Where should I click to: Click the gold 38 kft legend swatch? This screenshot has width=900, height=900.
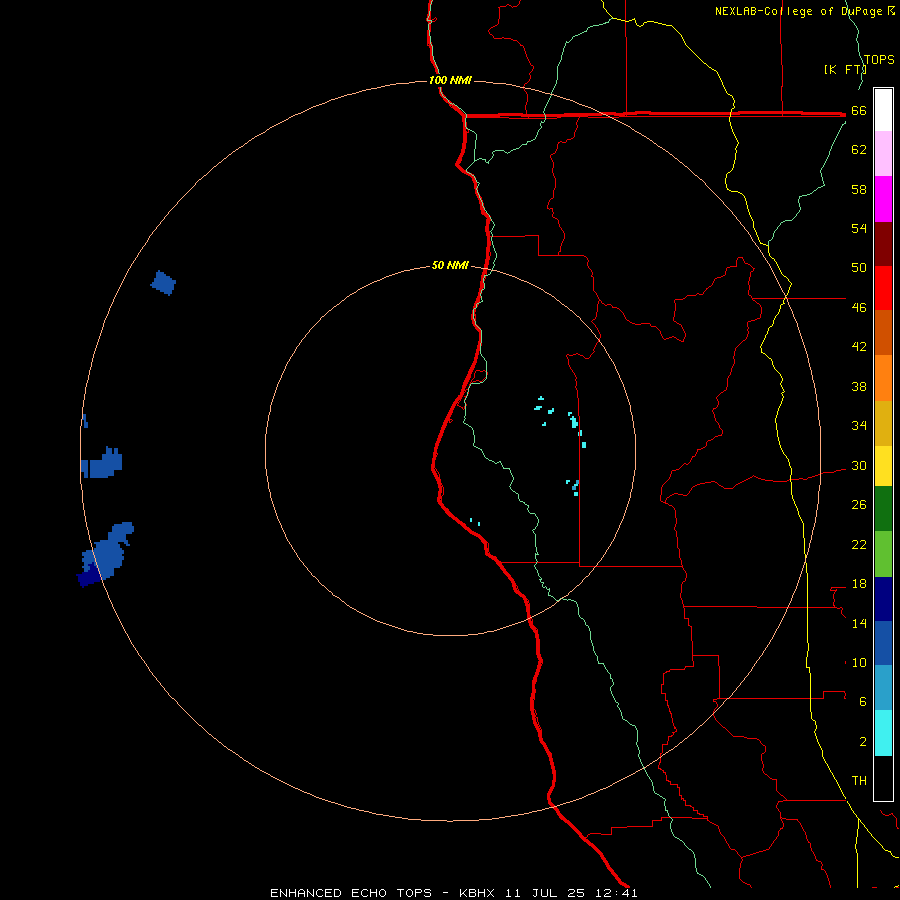[883, 423]
